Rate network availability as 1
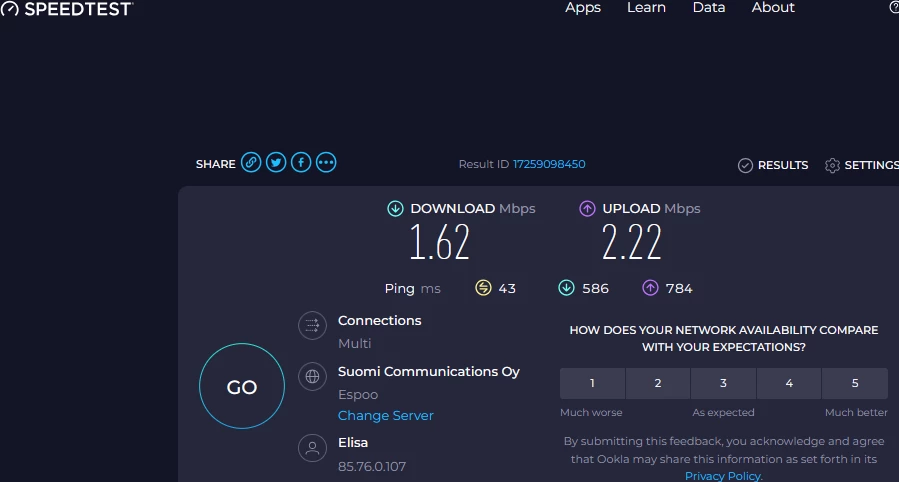 pyautogui.click(x=592, y=383)
